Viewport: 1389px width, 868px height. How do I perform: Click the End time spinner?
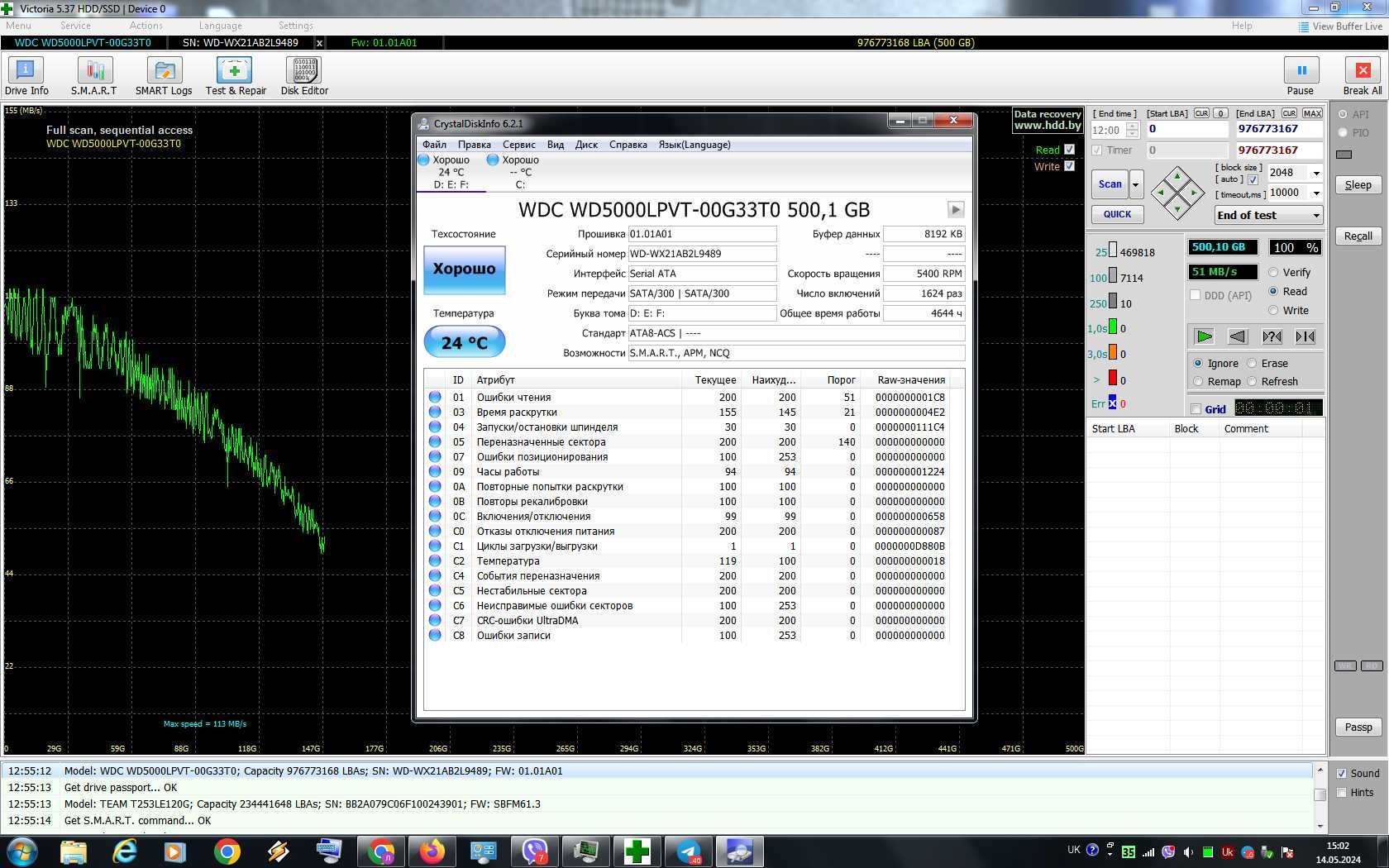(1133, 130)
